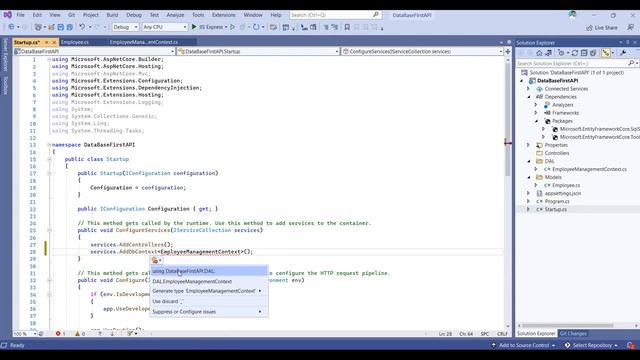640x360 pixels.
Task: Click the search magnifier in title search box
Action: tap(376, 15)
